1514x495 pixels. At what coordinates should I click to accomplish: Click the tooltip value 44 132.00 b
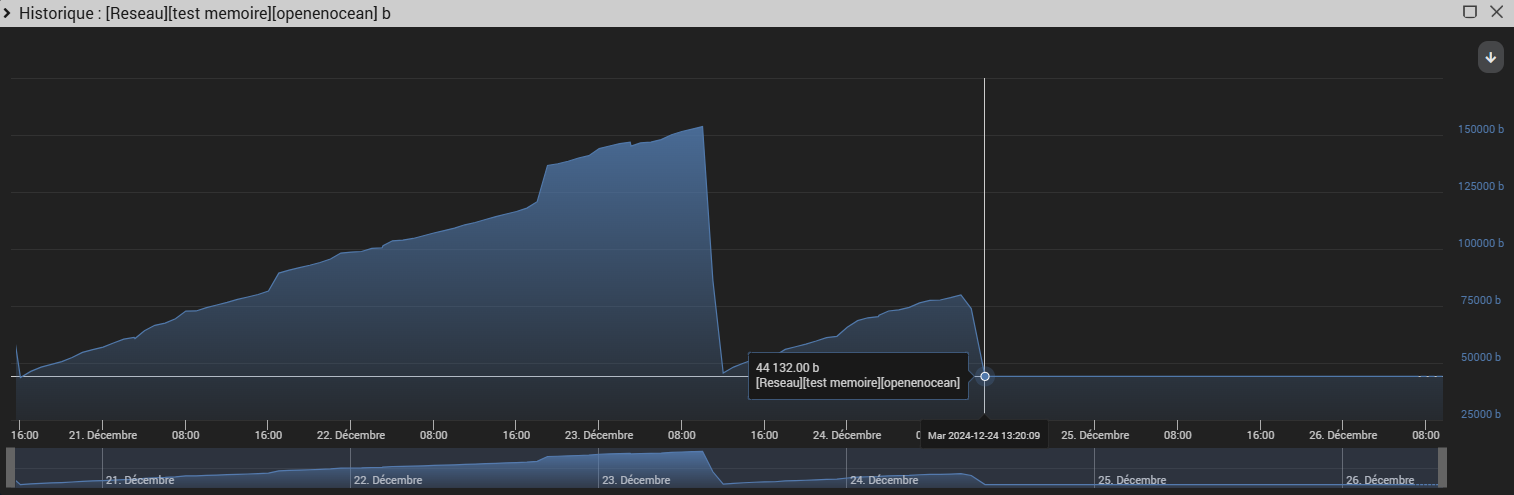(x=787, y=368)
